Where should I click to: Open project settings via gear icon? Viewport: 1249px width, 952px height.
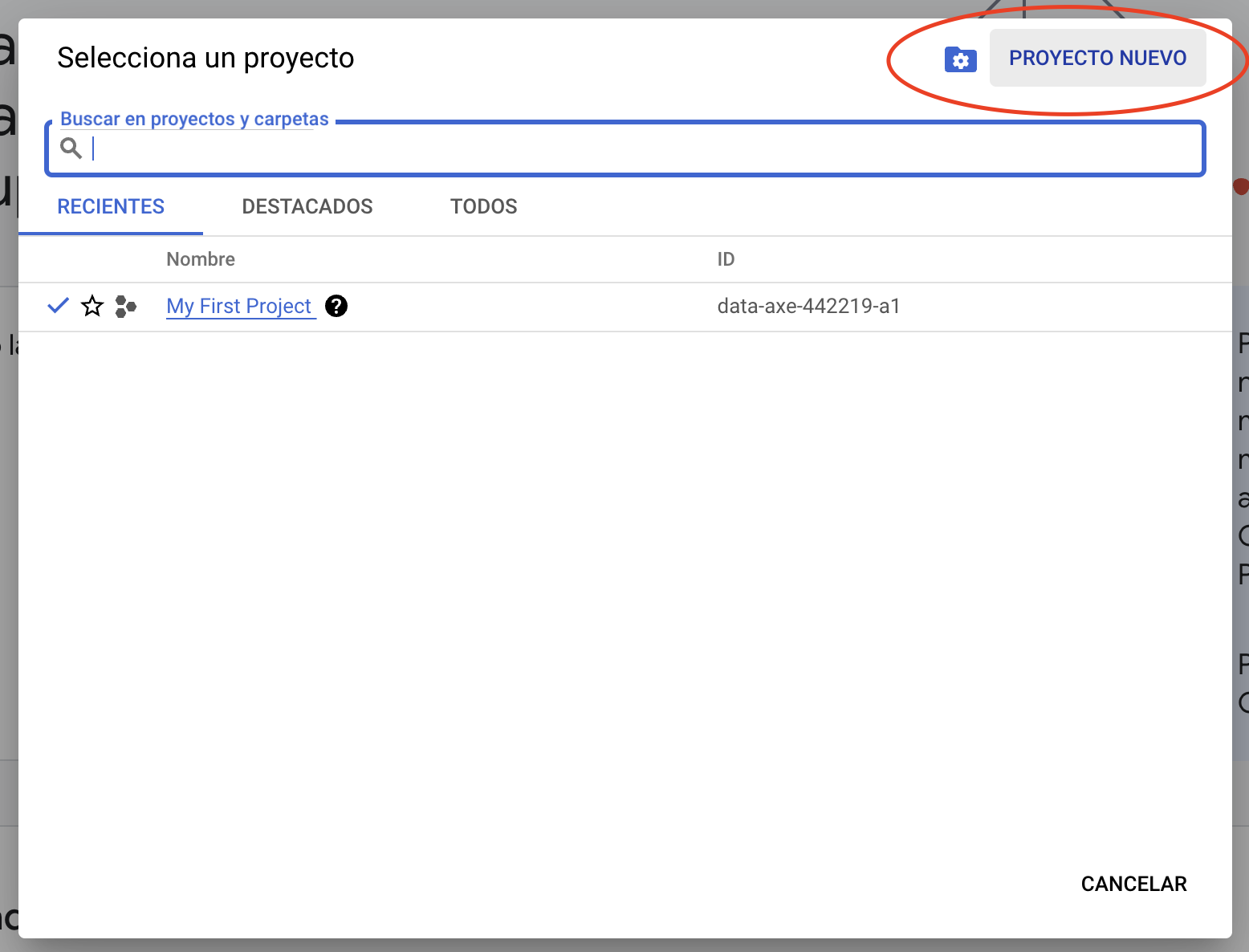(960, 59)
